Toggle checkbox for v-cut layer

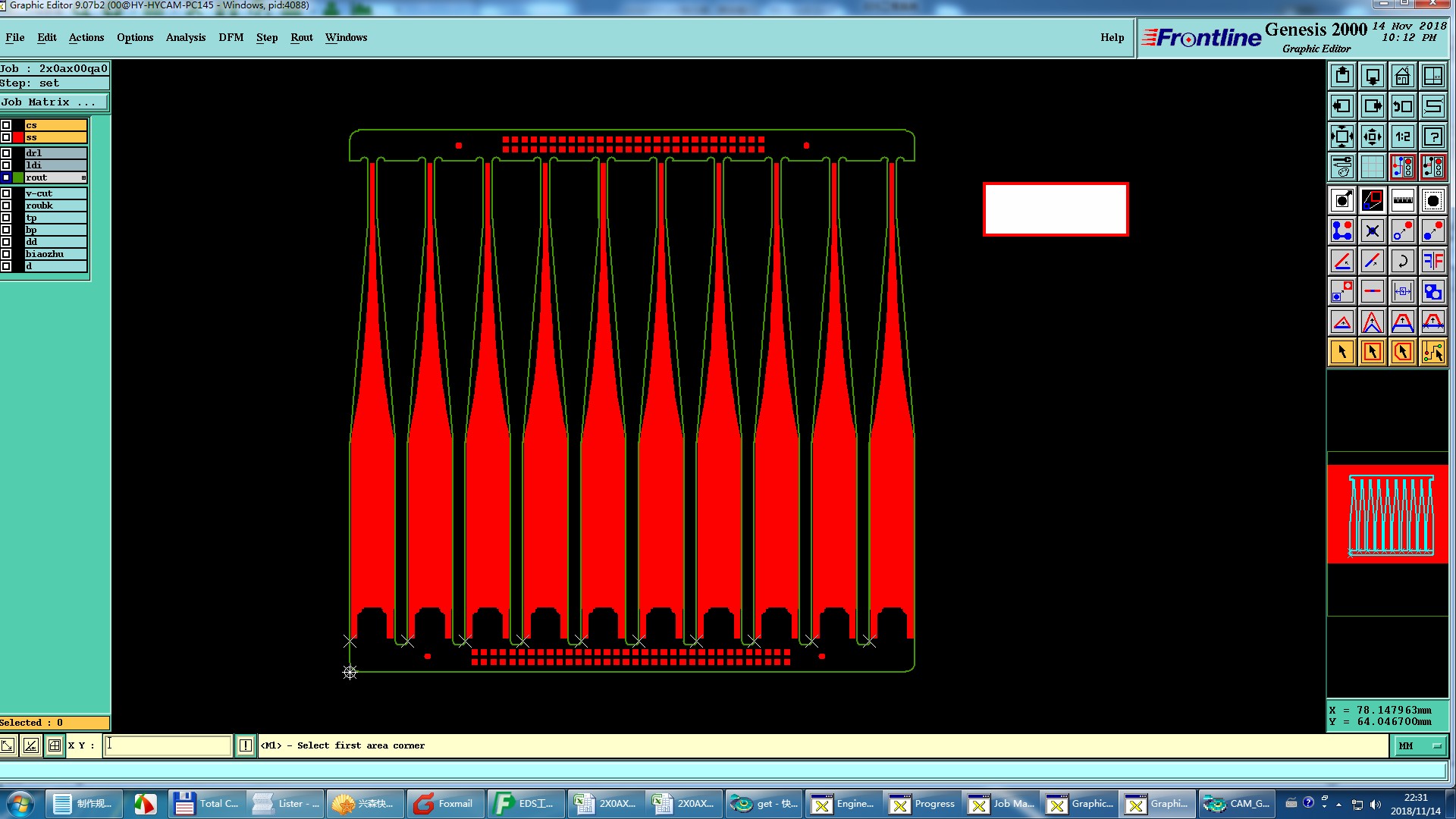coord(6,193)
